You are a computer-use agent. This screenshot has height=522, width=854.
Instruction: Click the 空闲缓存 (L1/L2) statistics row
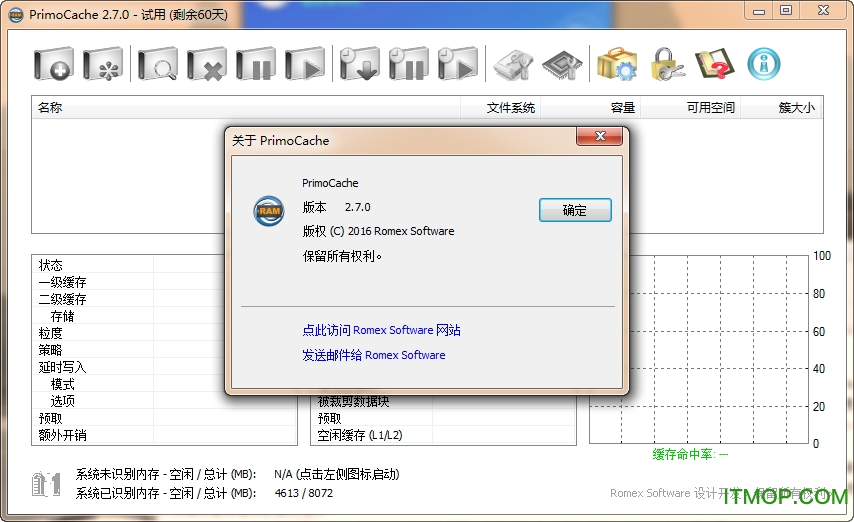coord(443,435)
